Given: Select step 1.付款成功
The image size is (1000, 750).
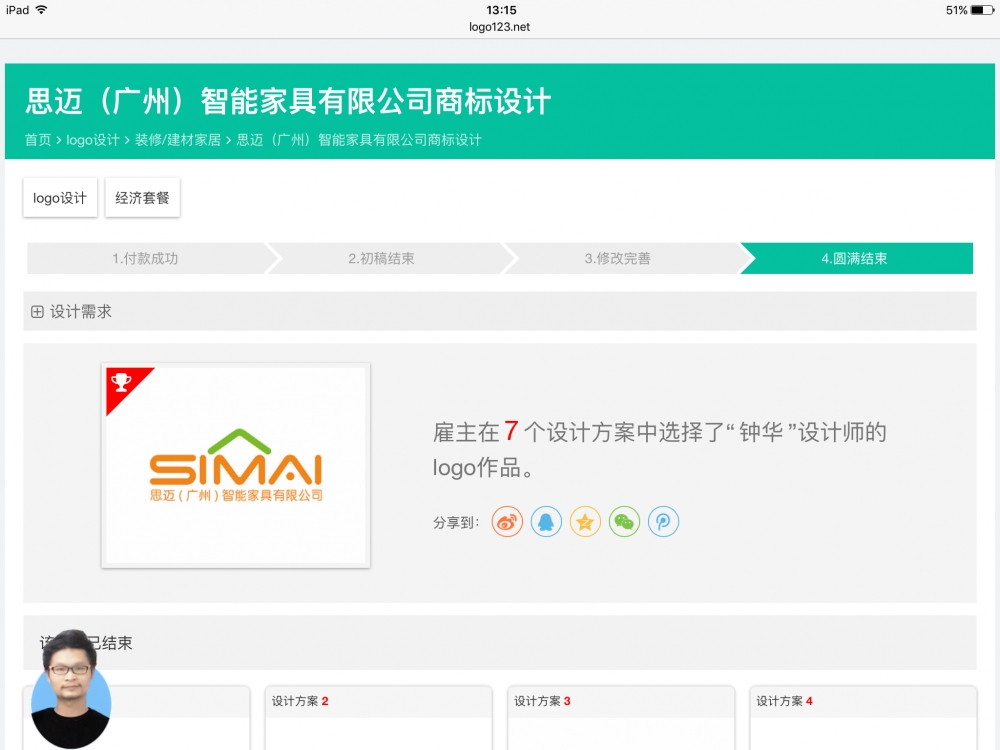Looking at the screenshot, I should [x=145, y=258].
